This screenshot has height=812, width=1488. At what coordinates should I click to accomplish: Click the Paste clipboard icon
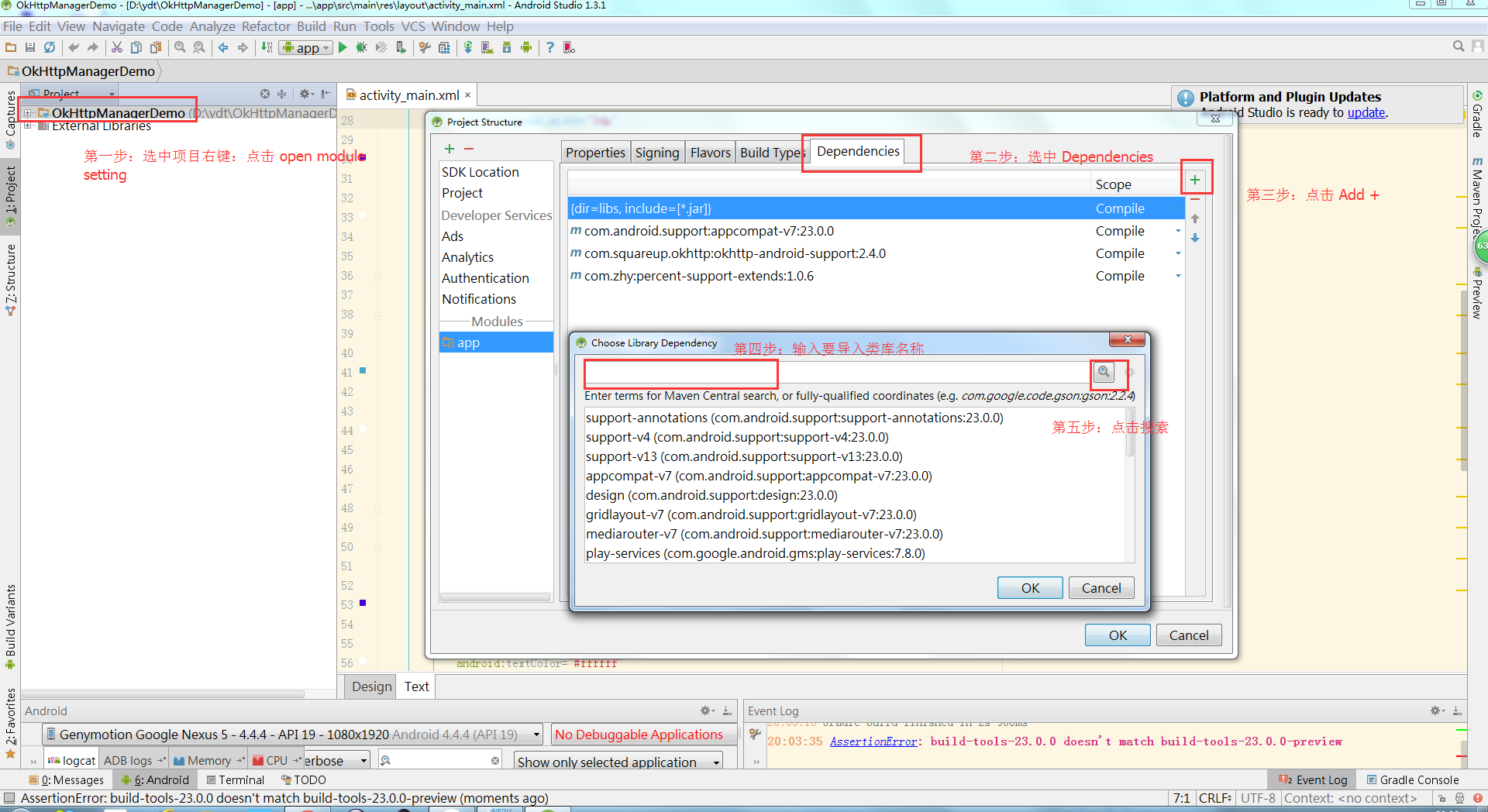(x=156, y=47)
